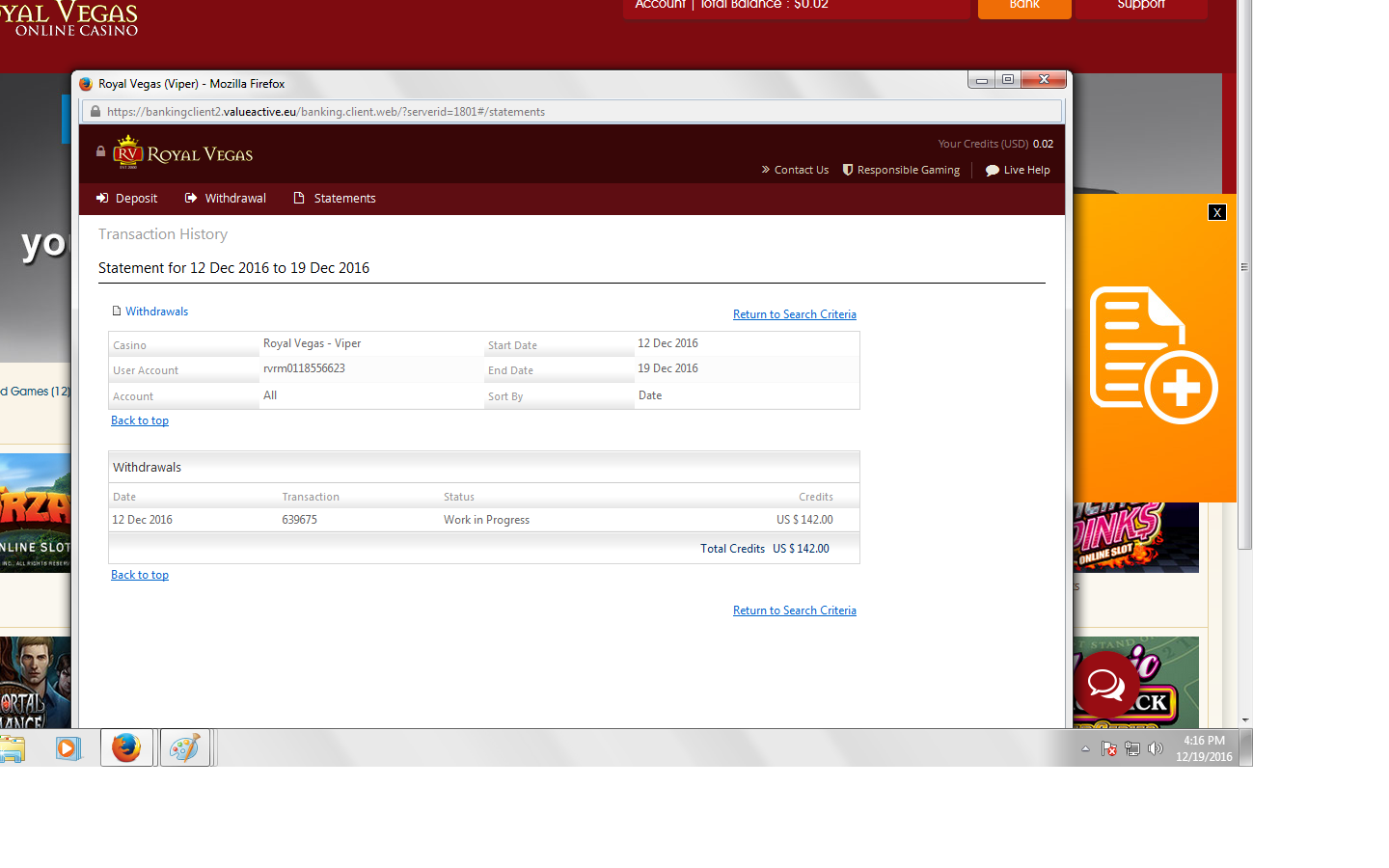Click the orange document-plus promo icon

click(1154, 355)
